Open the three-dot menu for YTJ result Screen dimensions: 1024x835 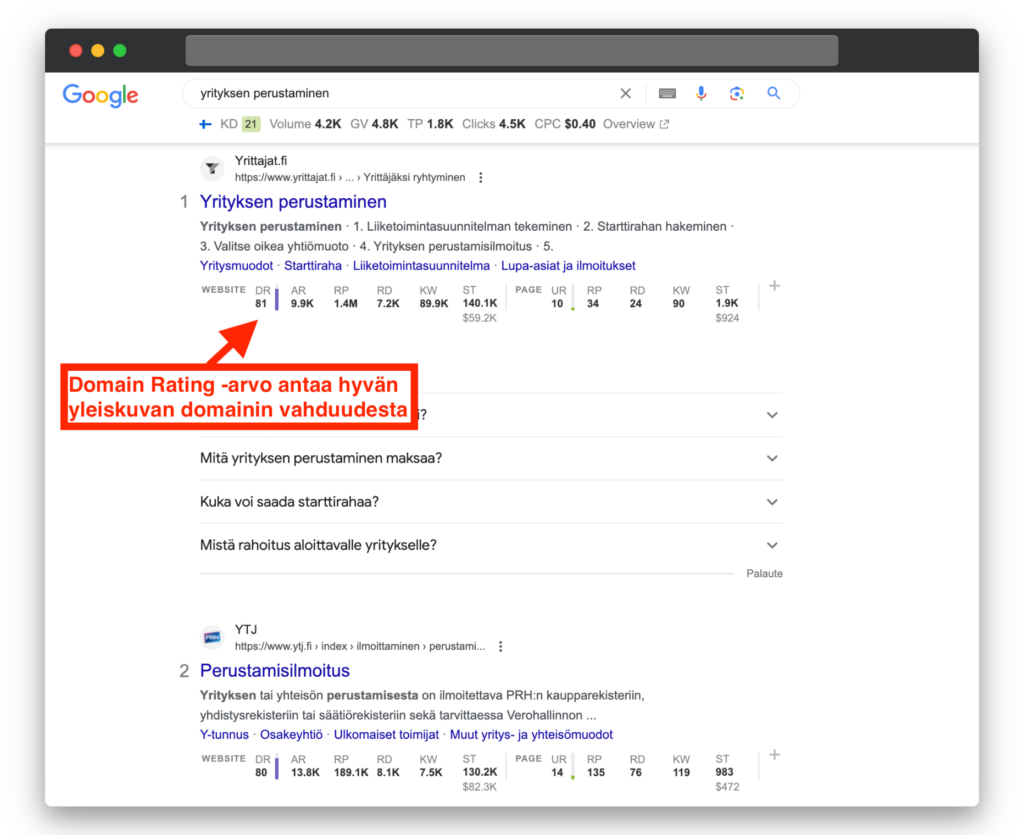(x=500, y=646)
